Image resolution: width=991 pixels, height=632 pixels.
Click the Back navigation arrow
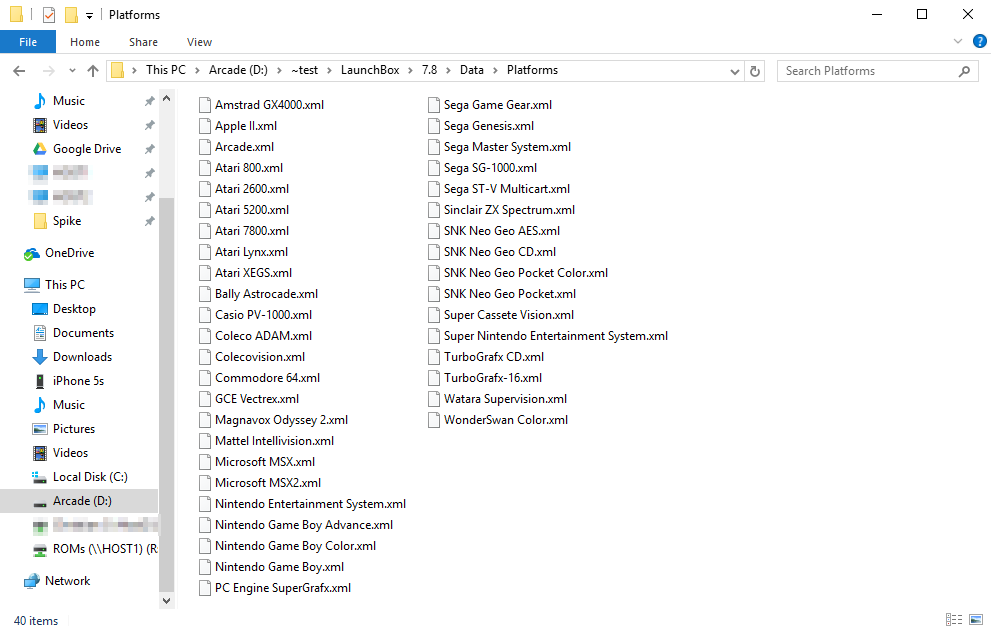19,71
